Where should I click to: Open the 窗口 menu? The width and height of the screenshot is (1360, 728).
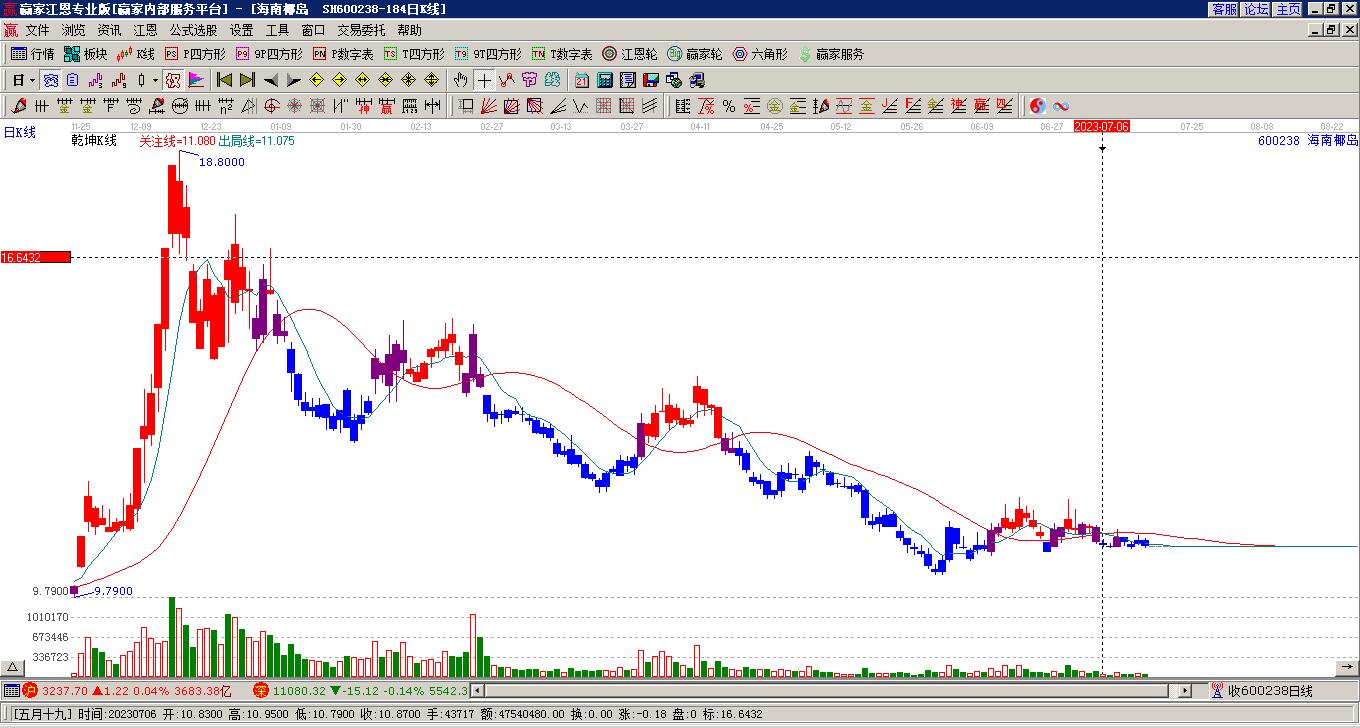(x=313, y=31)
